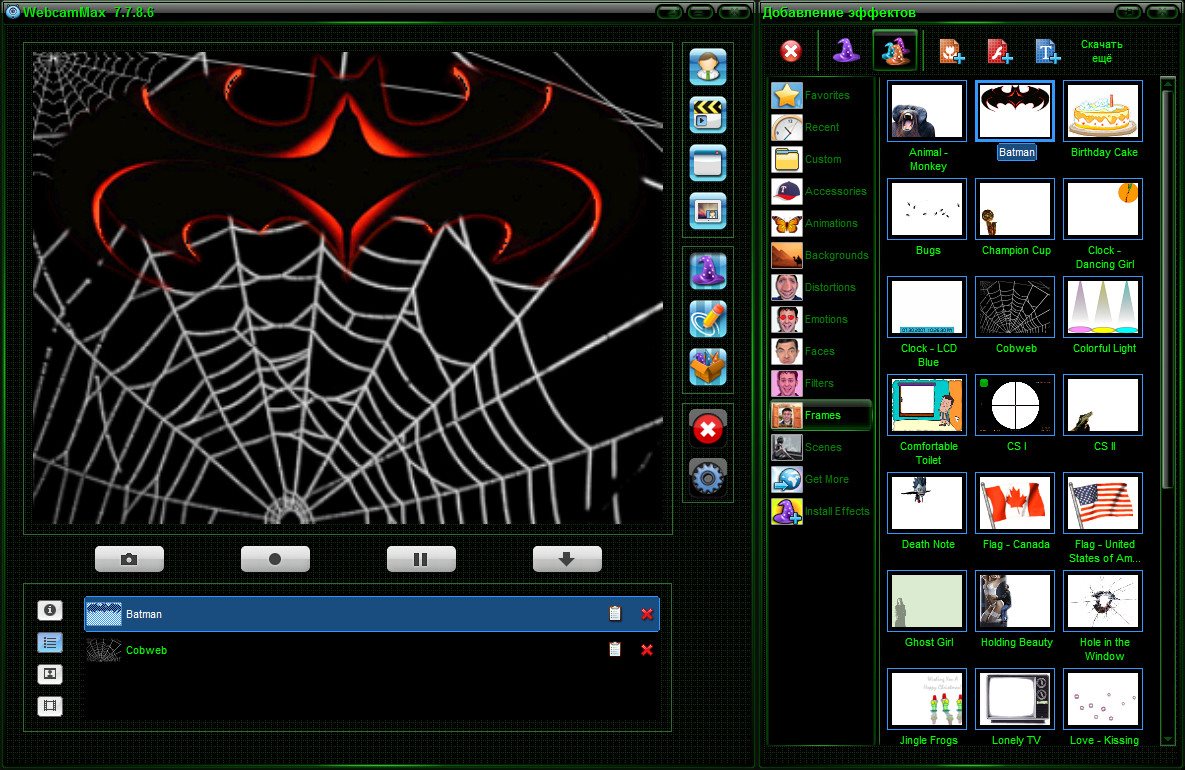Viewport: 1185px width, 770px height.
Task: Apply the Champion Cup frame thumbnail
Action: (1015, 209)
